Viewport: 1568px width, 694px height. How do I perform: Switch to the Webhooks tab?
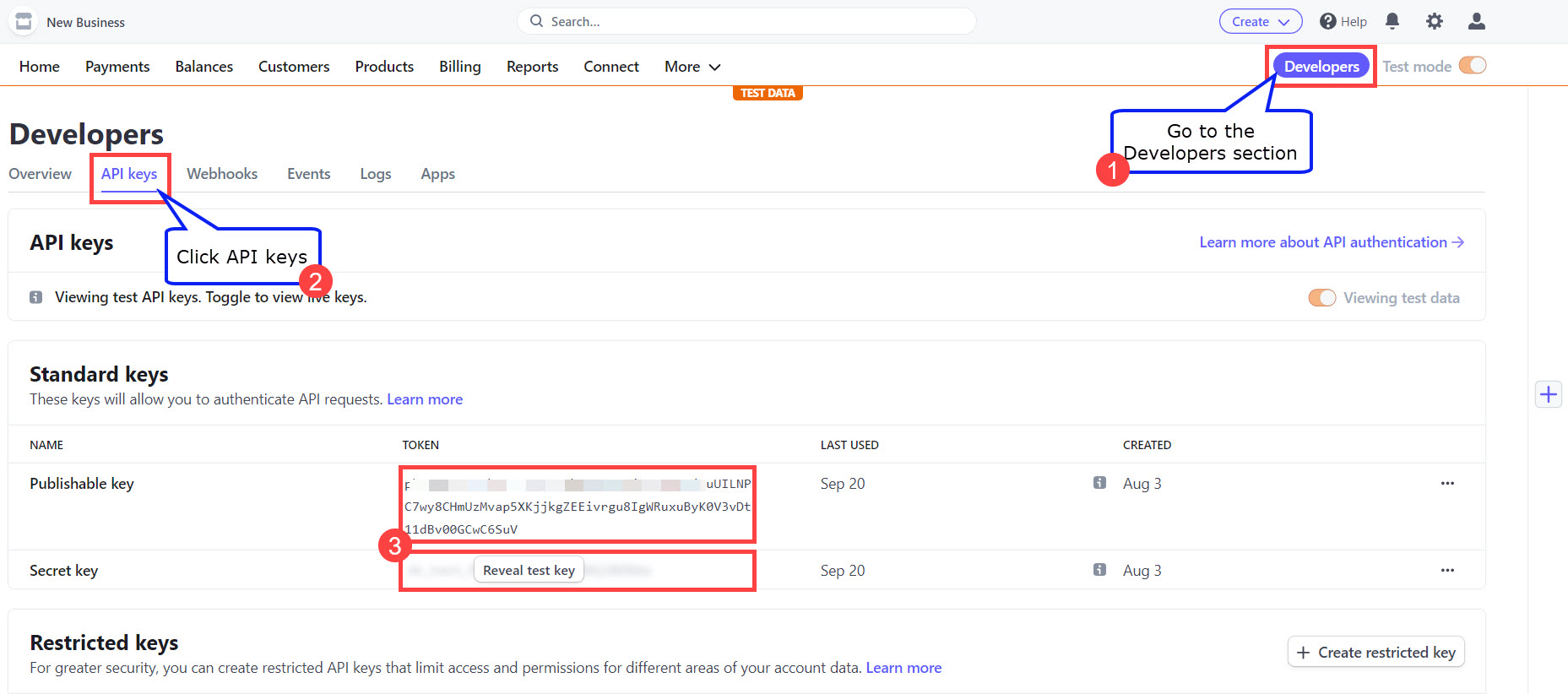pos(222,174)
